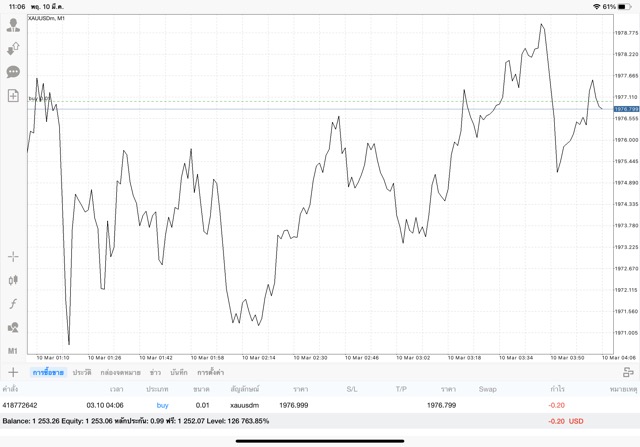Image resolution: width=640 pixels, height=447 pixels.
Task: Enable the crosshair cursor tool
Action: coord(13,257)
